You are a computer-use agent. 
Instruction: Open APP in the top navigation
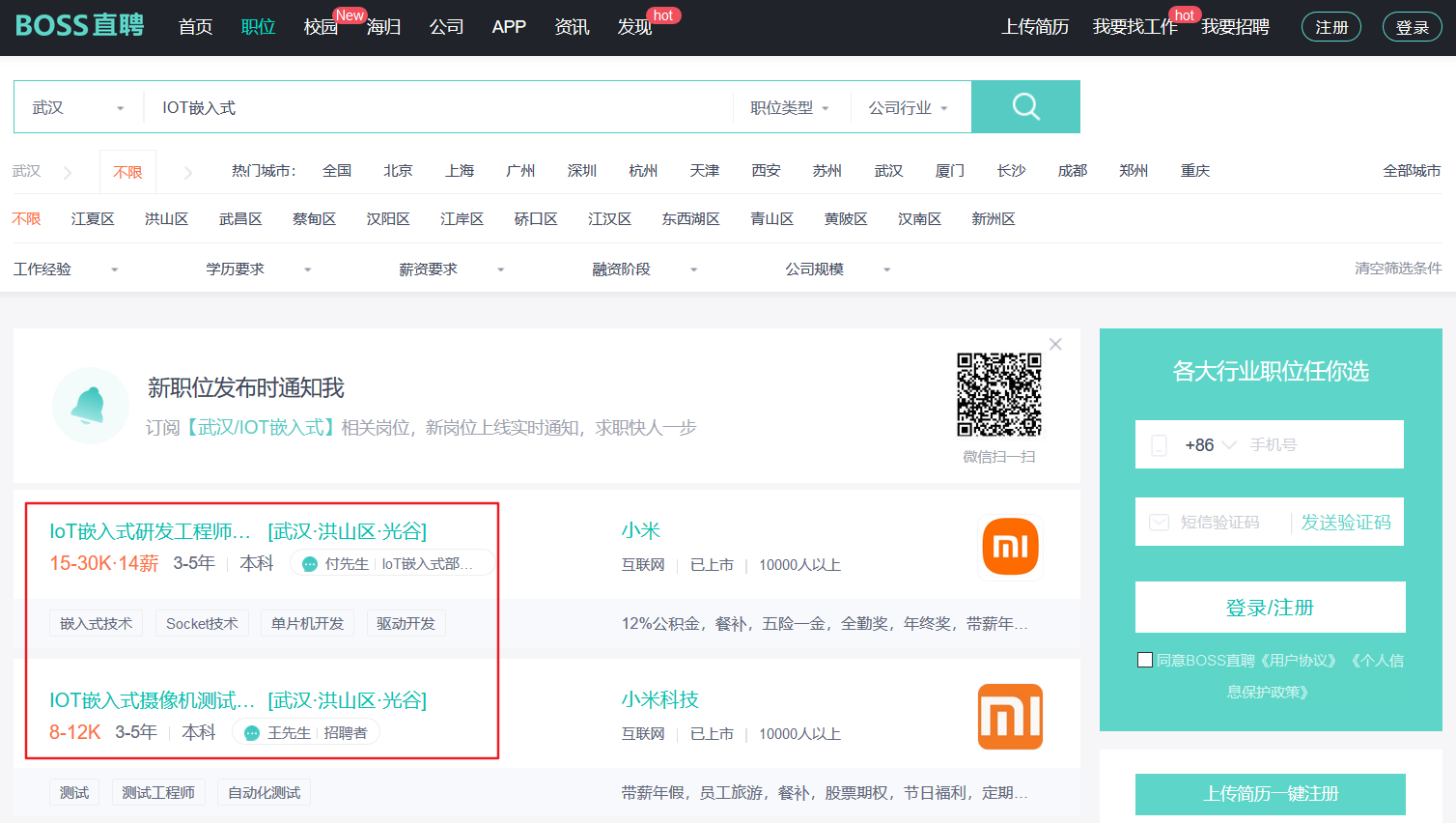(509, 27)
